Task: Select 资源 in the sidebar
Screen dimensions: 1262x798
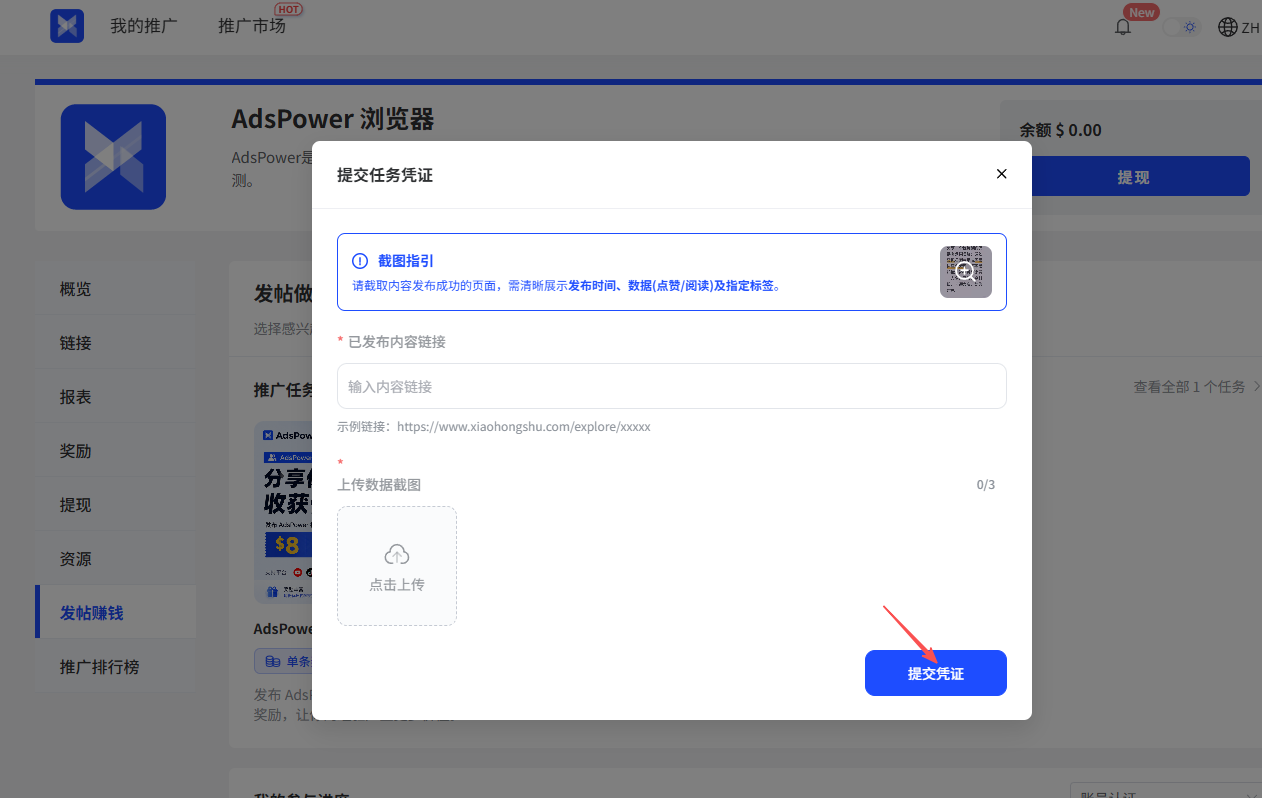Action: pyautogui.click(x=115, y=559)
